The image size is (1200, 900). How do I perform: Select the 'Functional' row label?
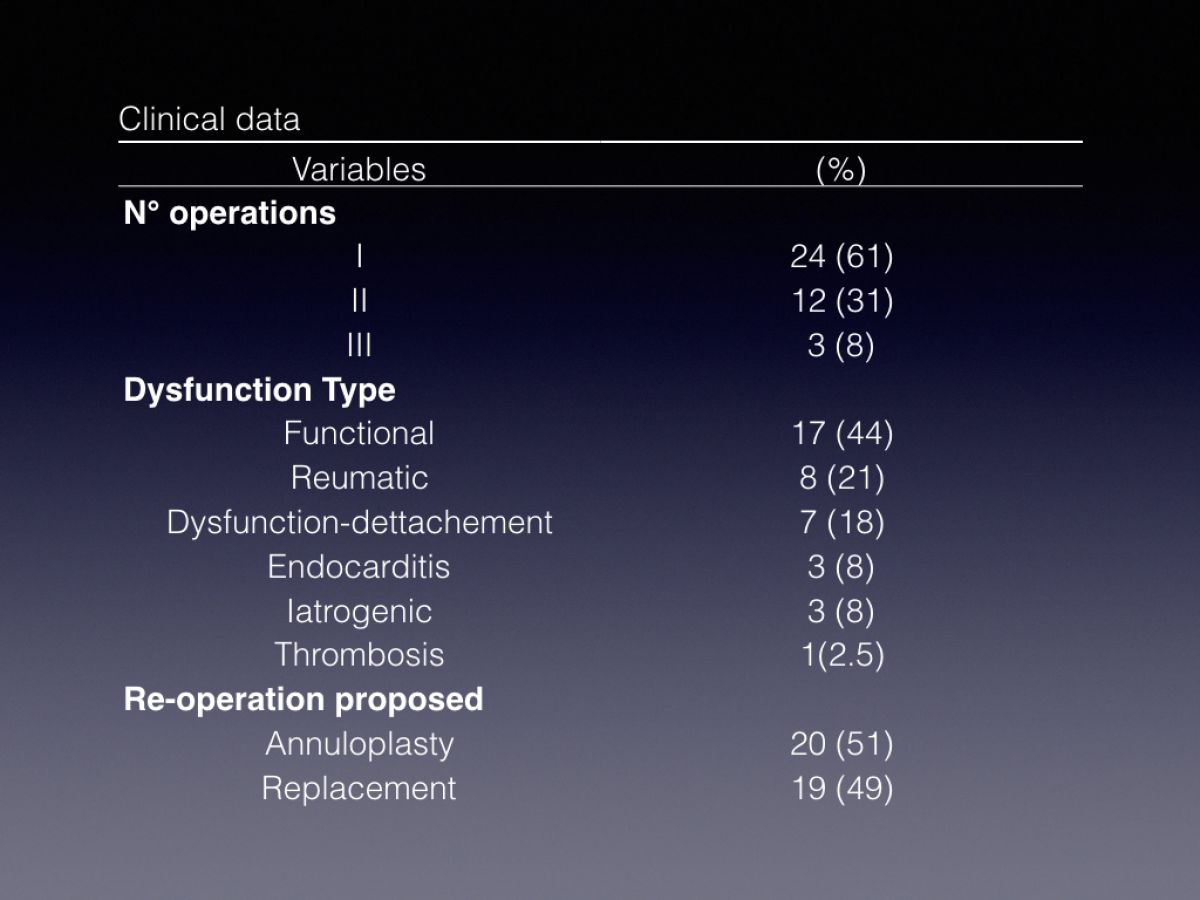click(359, 433)
